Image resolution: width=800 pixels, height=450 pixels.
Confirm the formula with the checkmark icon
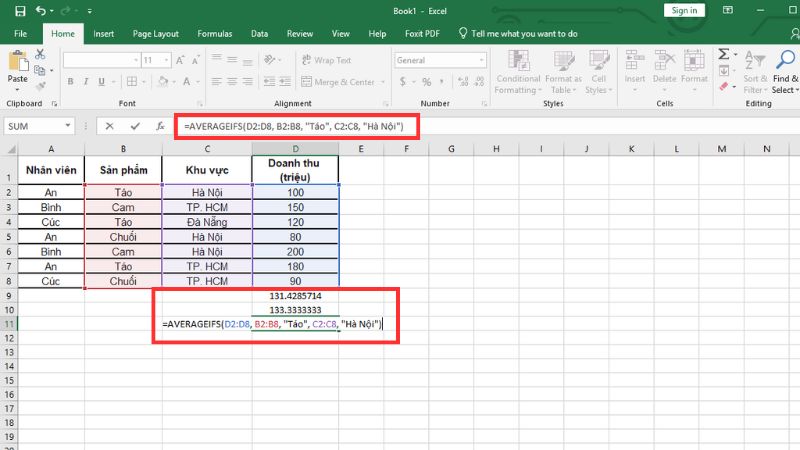tap(134, 127)
